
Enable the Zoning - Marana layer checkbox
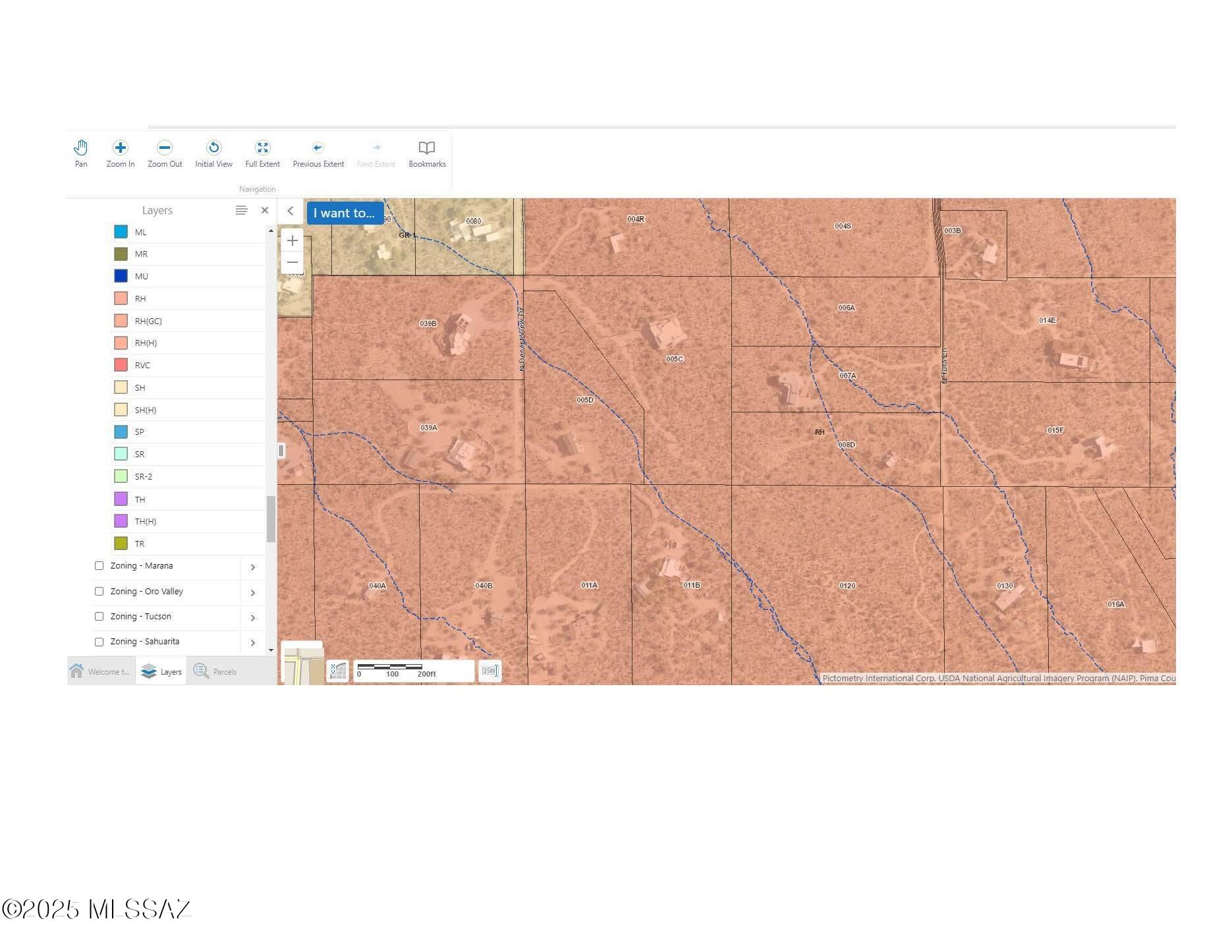click(x=99, y=566)
